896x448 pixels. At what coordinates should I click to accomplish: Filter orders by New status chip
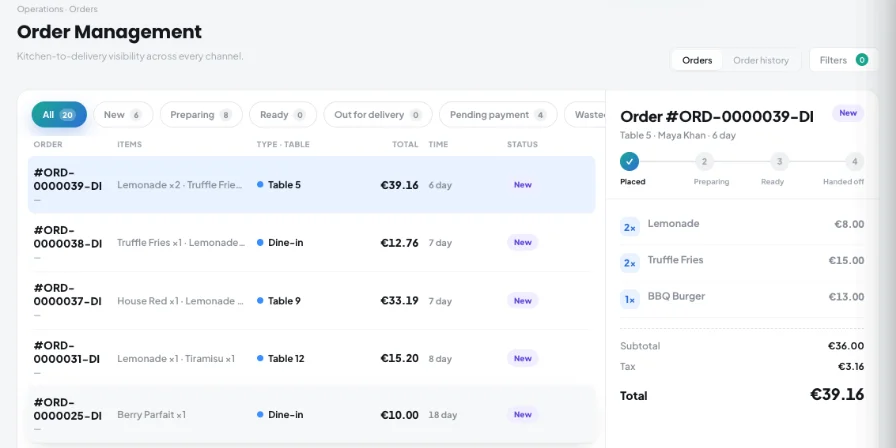pyautogui.click(x=123, y=115)
